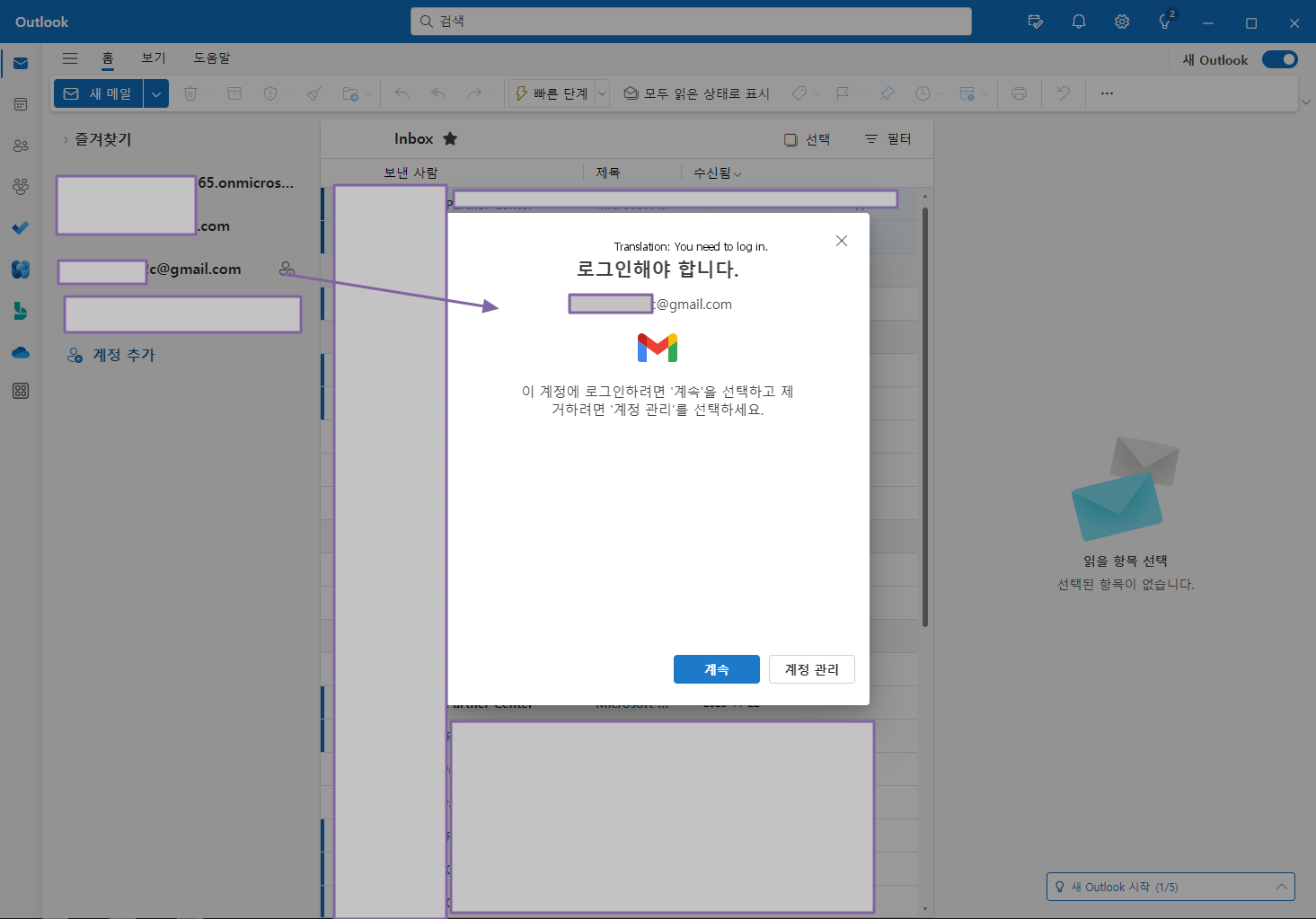Viewport: 1316px width, 919px height.
Task: Click the 보낸 사람 column header
Action: coord(411,172)
